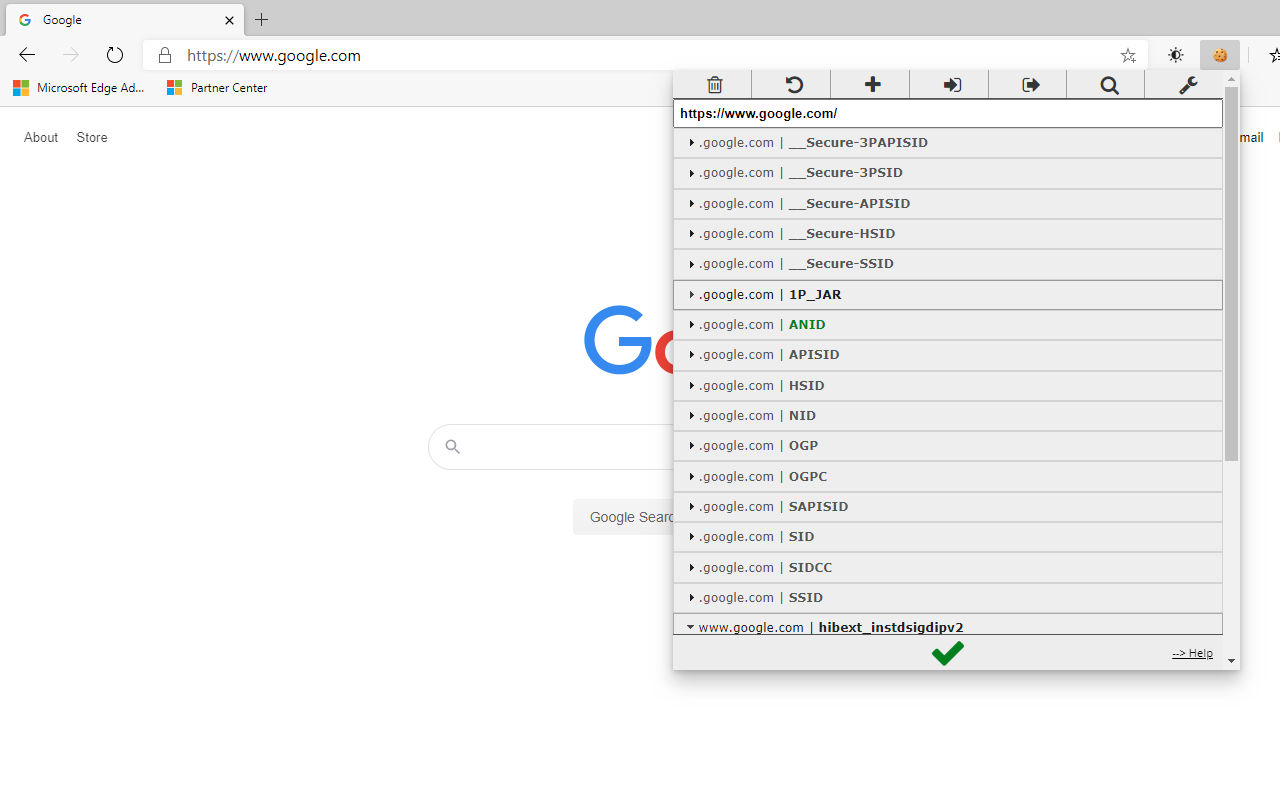Expand the SSID cookie row

948,598
